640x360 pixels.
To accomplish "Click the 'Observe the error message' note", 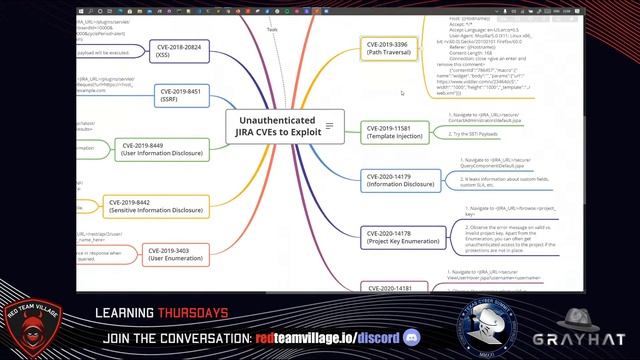I will [510, 239].
